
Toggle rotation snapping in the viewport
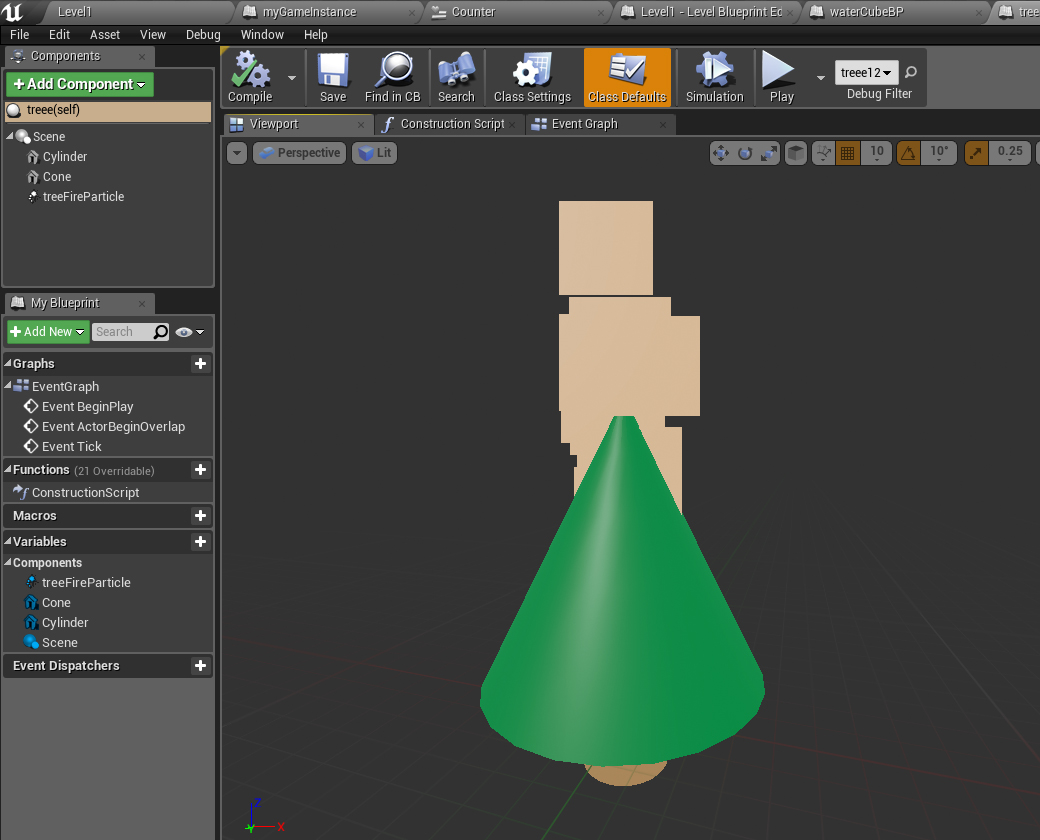tap(908, 153)
